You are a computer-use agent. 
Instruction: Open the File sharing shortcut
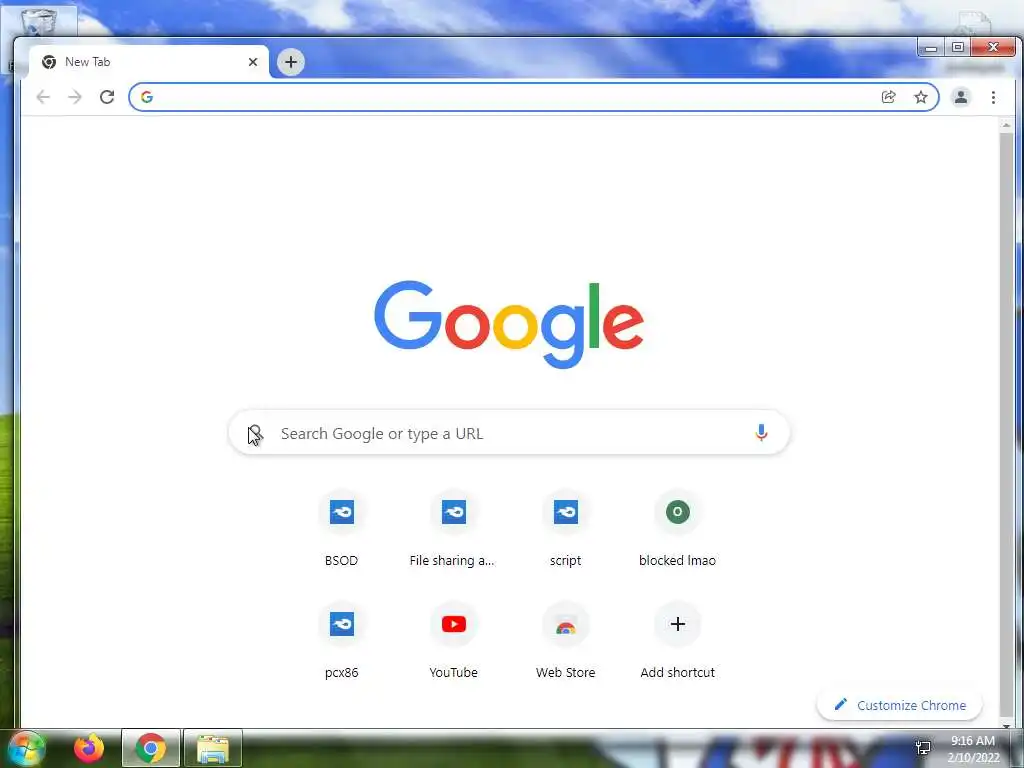(x=453, y=530)
